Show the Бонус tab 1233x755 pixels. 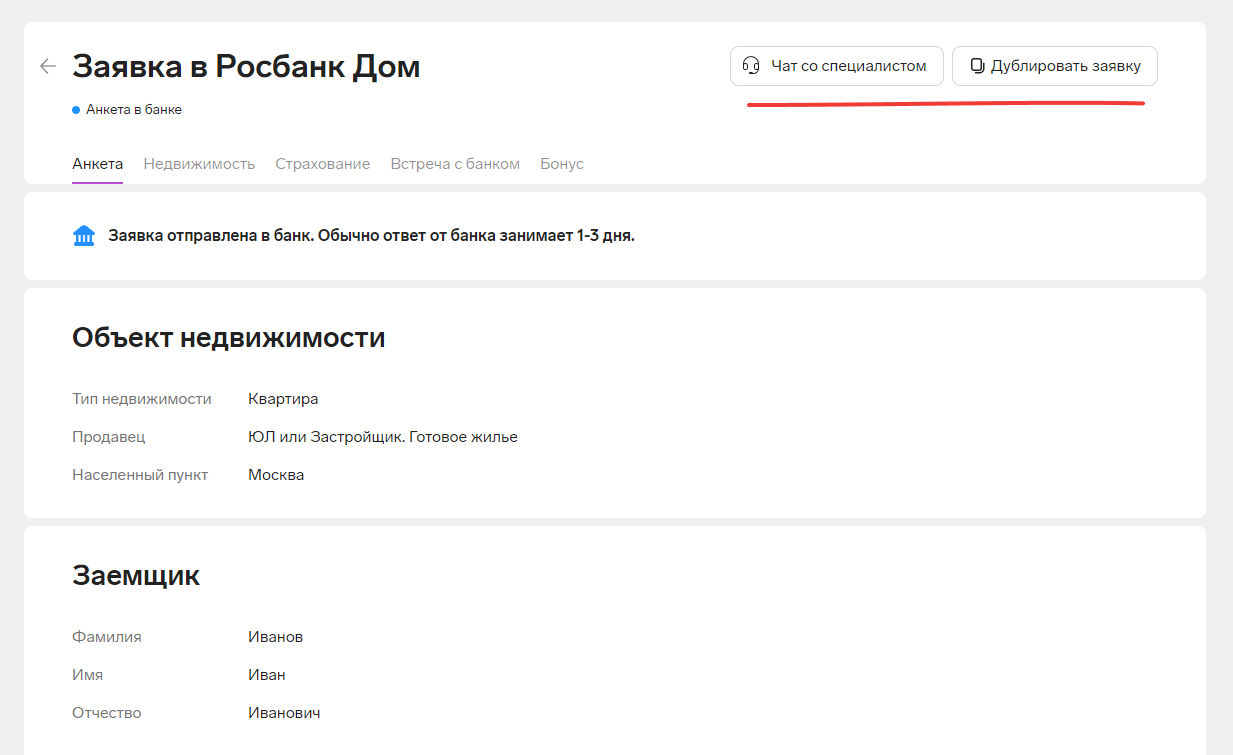pos(562,164)
